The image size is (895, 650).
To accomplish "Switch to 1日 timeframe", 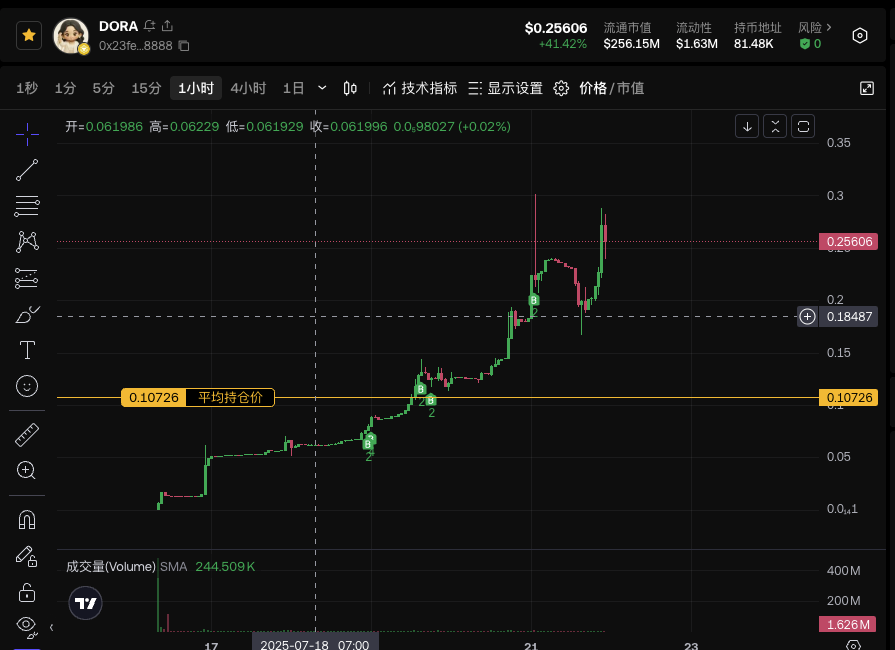I will [x=293, y=88].
